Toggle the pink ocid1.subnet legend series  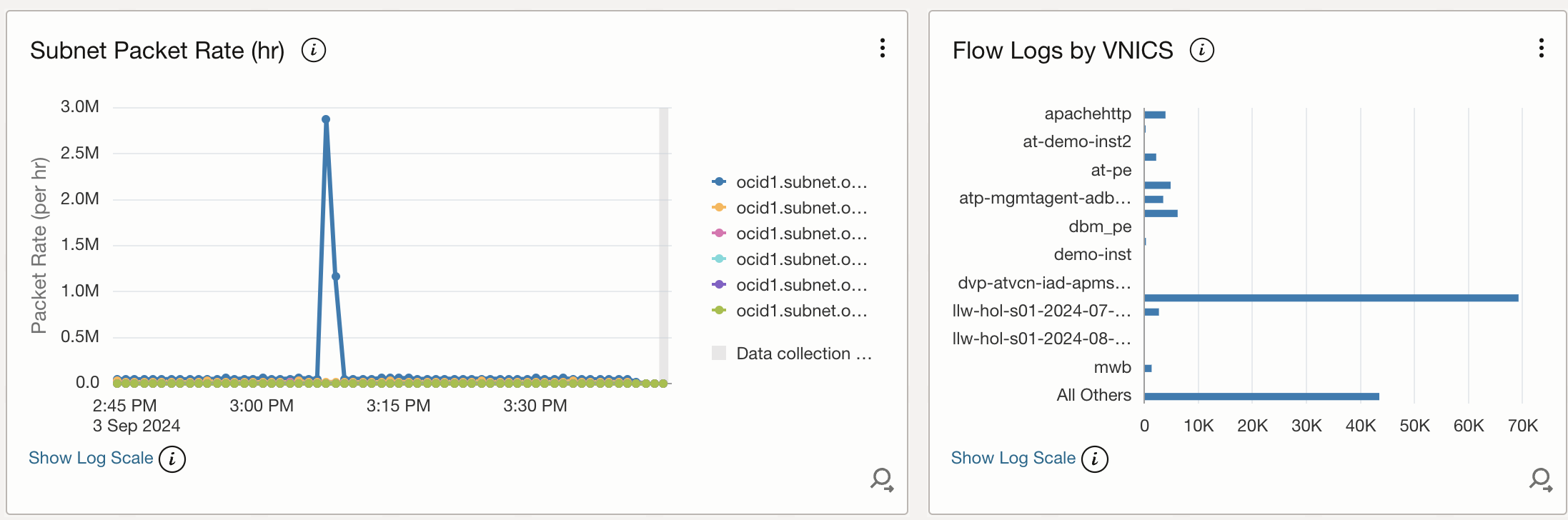(801, 234)
